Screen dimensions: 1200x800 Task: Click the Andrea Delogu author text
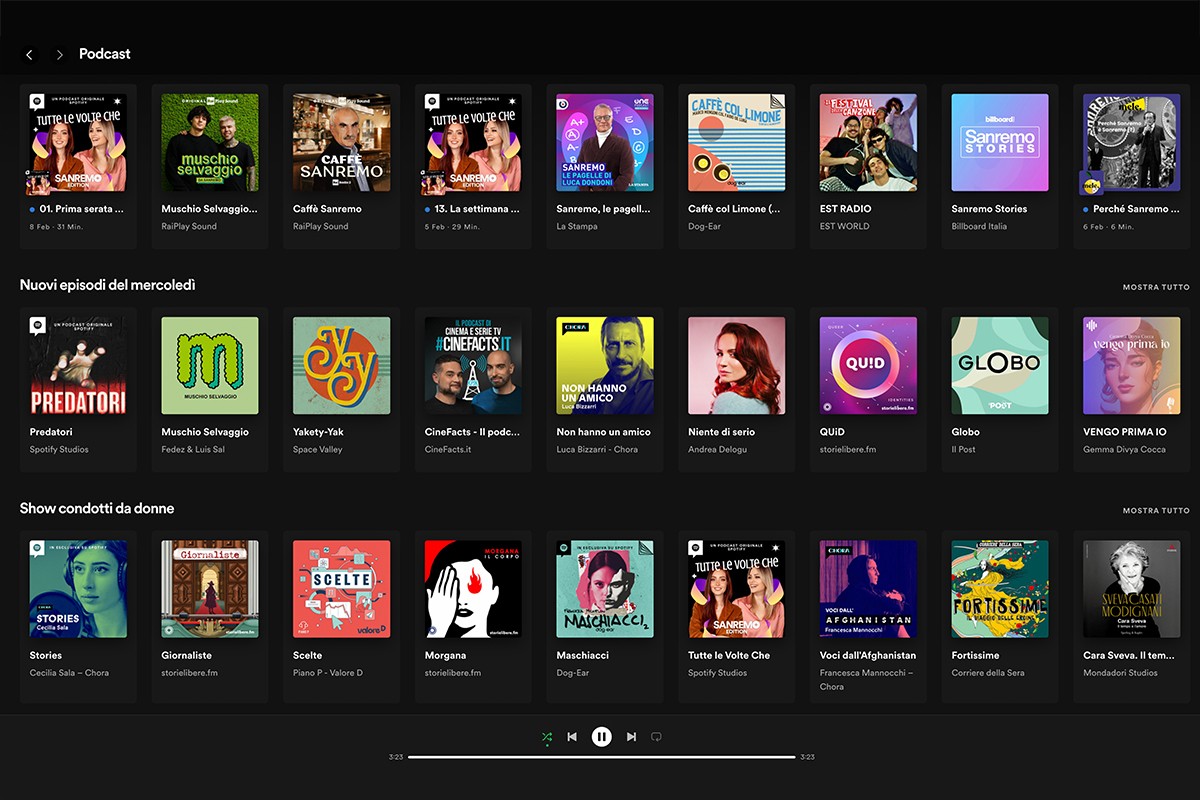[x=718, y=450]
